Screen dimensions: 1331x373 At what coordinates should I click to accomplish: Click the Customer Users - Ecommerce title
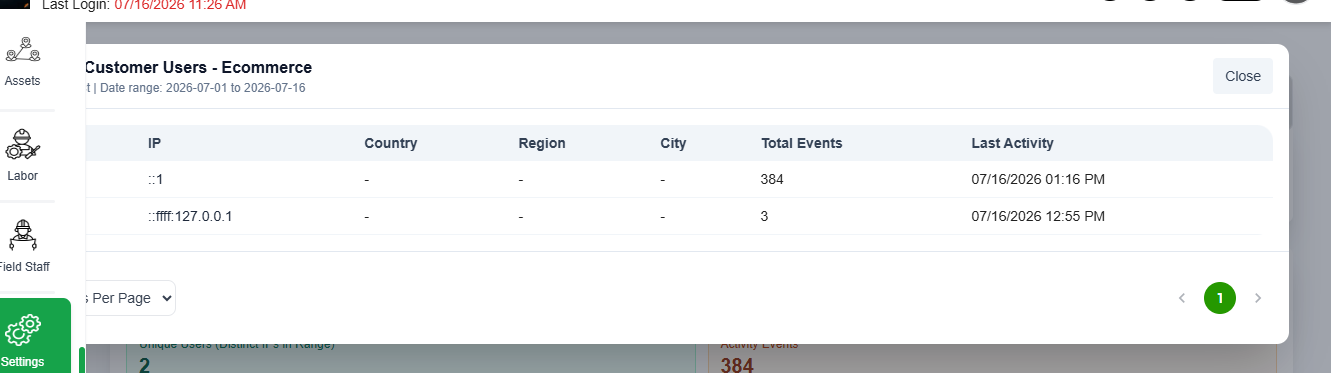[198, 68]
